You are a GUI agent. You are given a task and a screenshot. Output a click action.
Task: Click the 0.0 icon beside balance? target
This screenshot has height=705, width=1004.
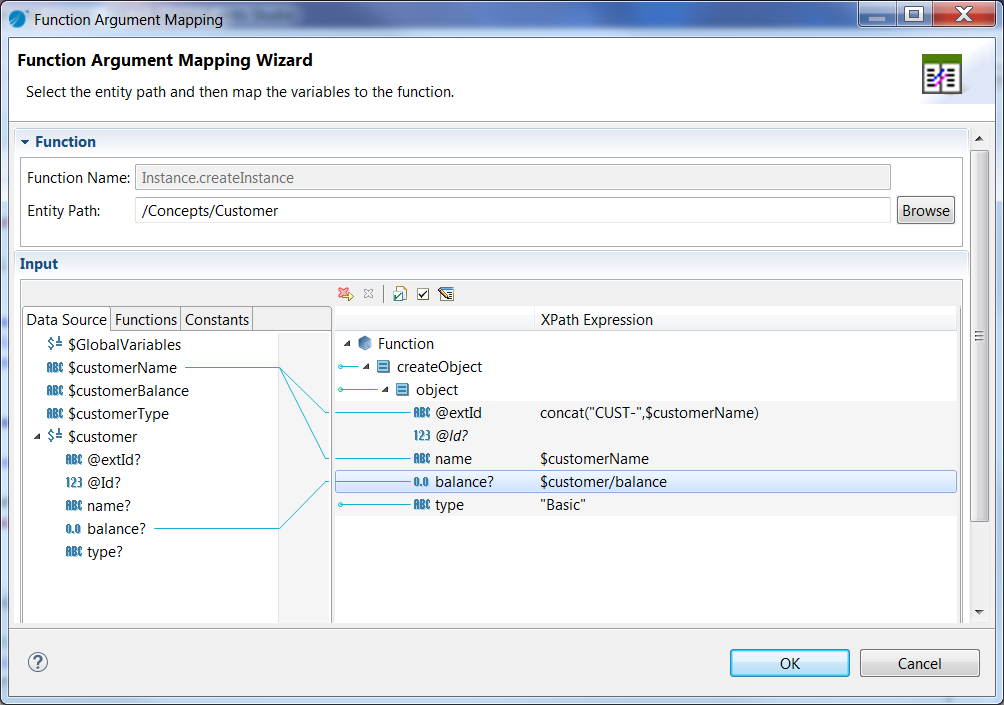tap(421, 482)
